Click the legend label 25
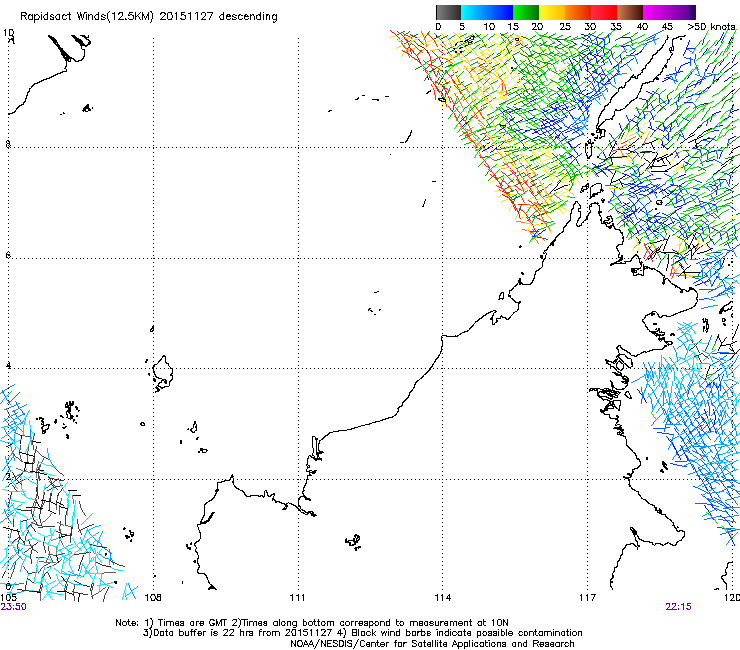This screenshot has height=650, width=740. [565, 27]
